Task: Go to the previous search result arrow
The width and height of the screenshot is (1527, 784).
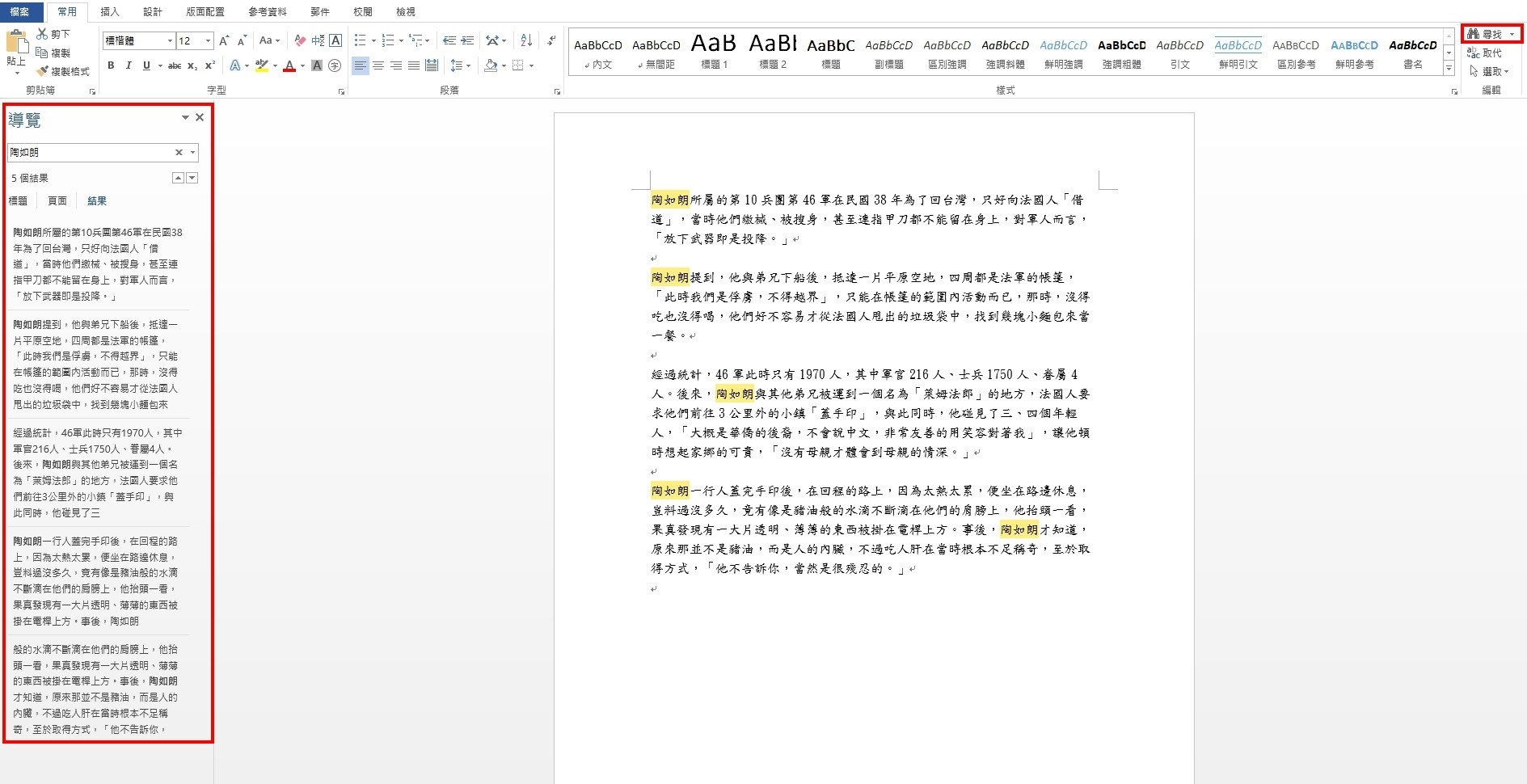Action: [178, 178]
